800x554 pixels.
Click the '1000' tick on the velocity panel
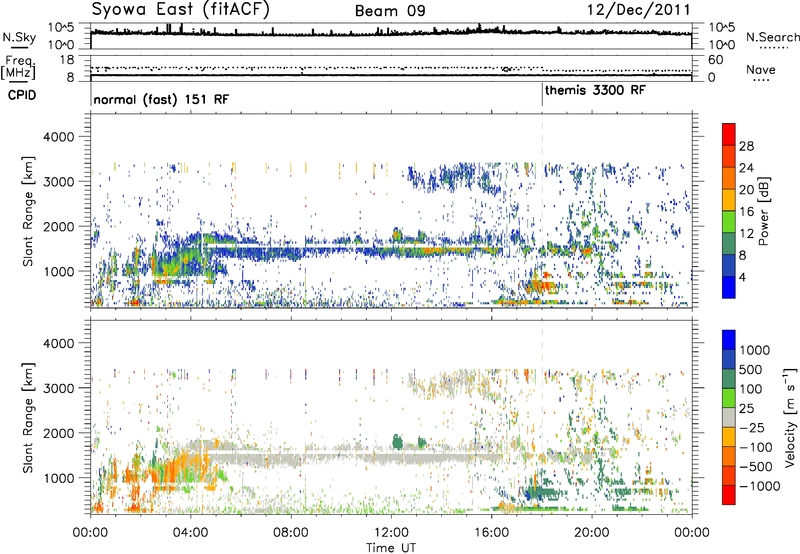tap(58, 479)
